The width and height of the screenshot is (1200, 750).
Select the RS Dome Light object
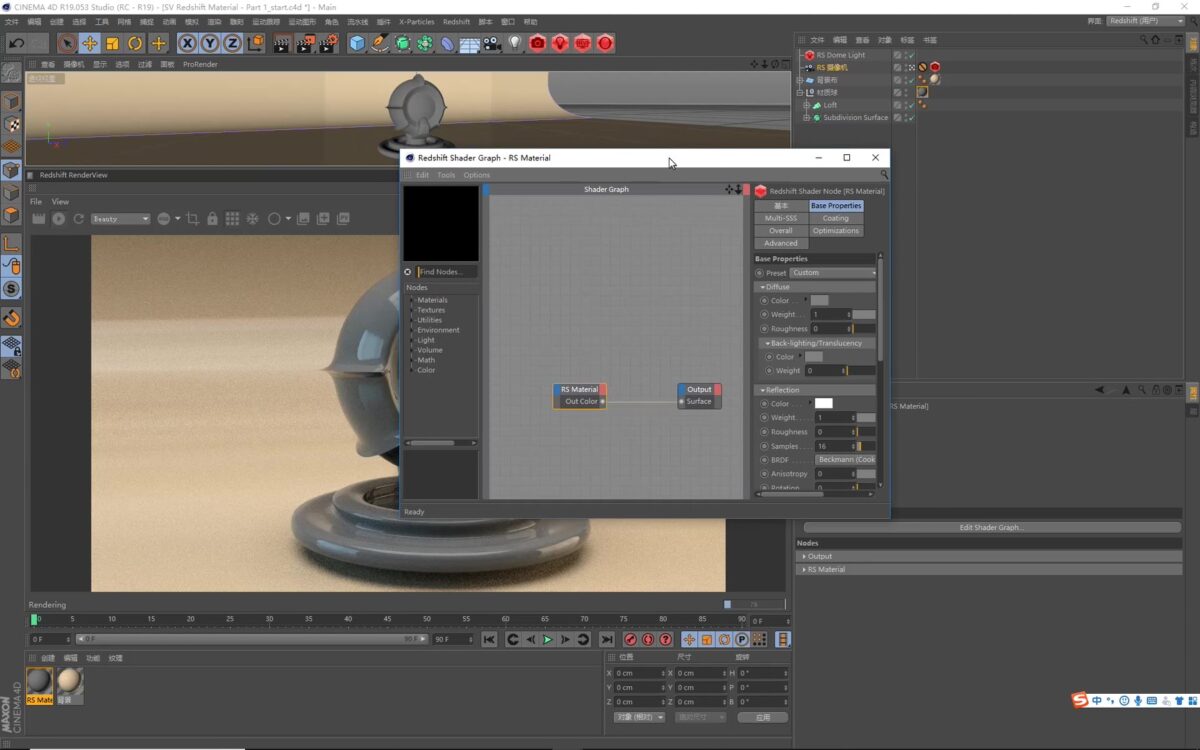pos(840,55)
